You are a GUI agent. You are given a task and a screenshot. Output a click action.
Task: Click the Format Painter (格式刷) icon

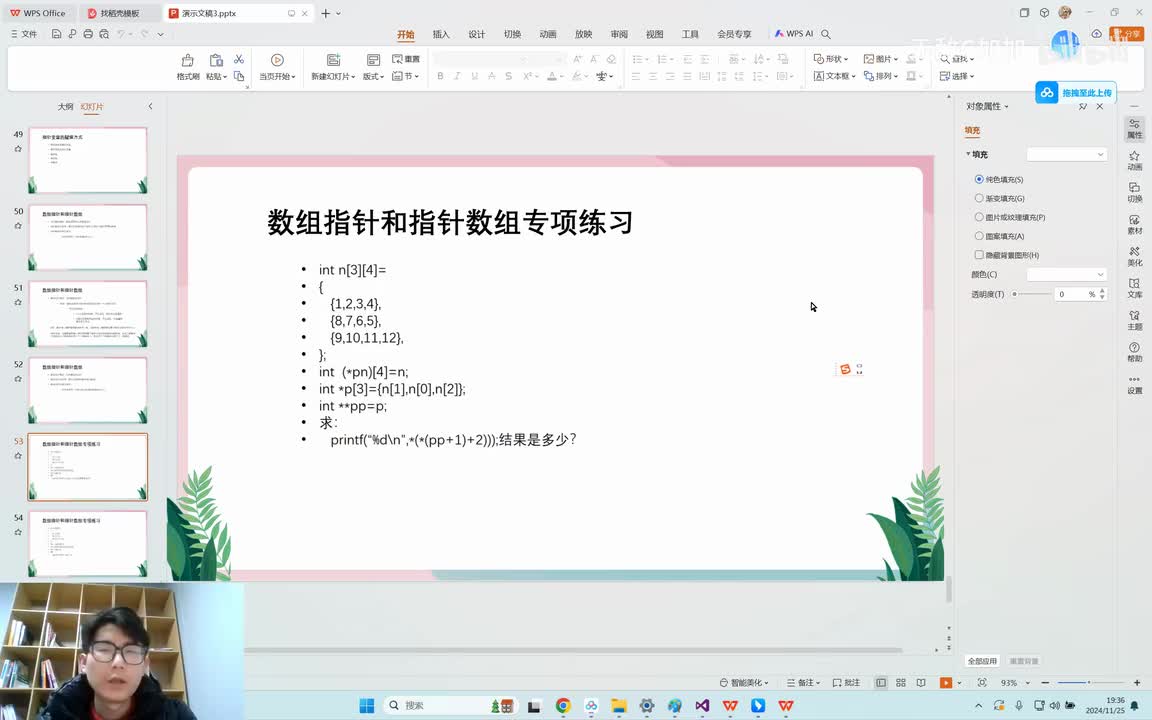(187, 60)
